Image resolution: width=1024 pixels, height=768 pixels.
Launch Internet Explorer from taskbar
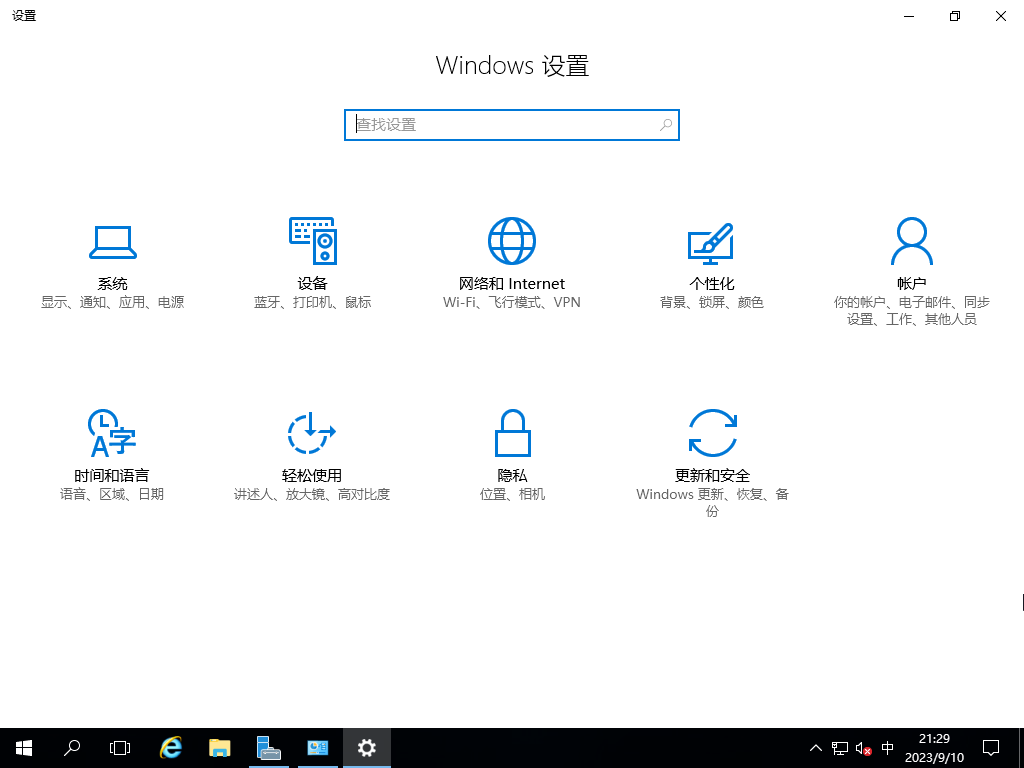[171, 748]
